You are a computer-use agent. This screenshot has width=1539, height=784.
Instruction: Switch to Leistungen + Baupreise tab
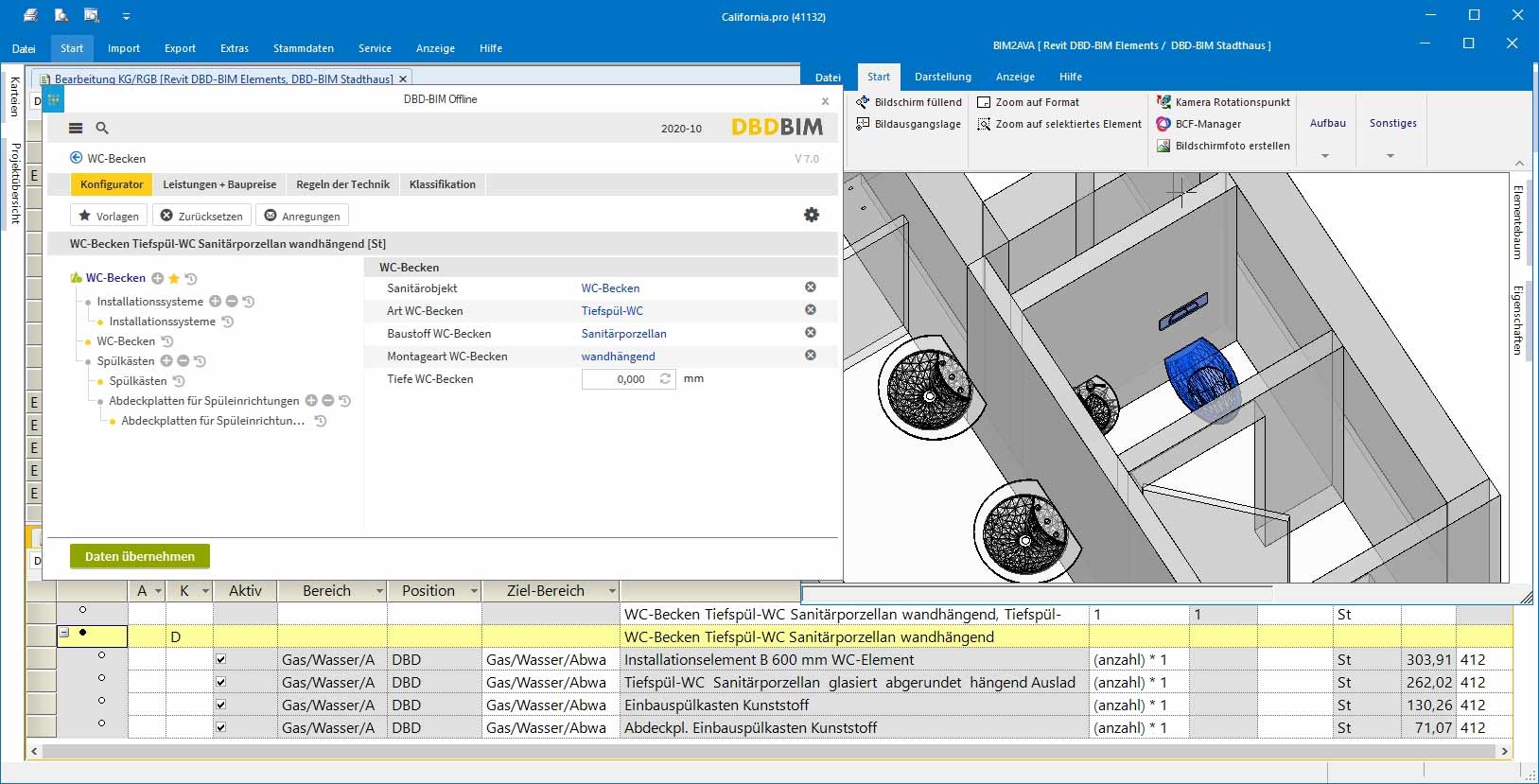[x=219, y=184]
